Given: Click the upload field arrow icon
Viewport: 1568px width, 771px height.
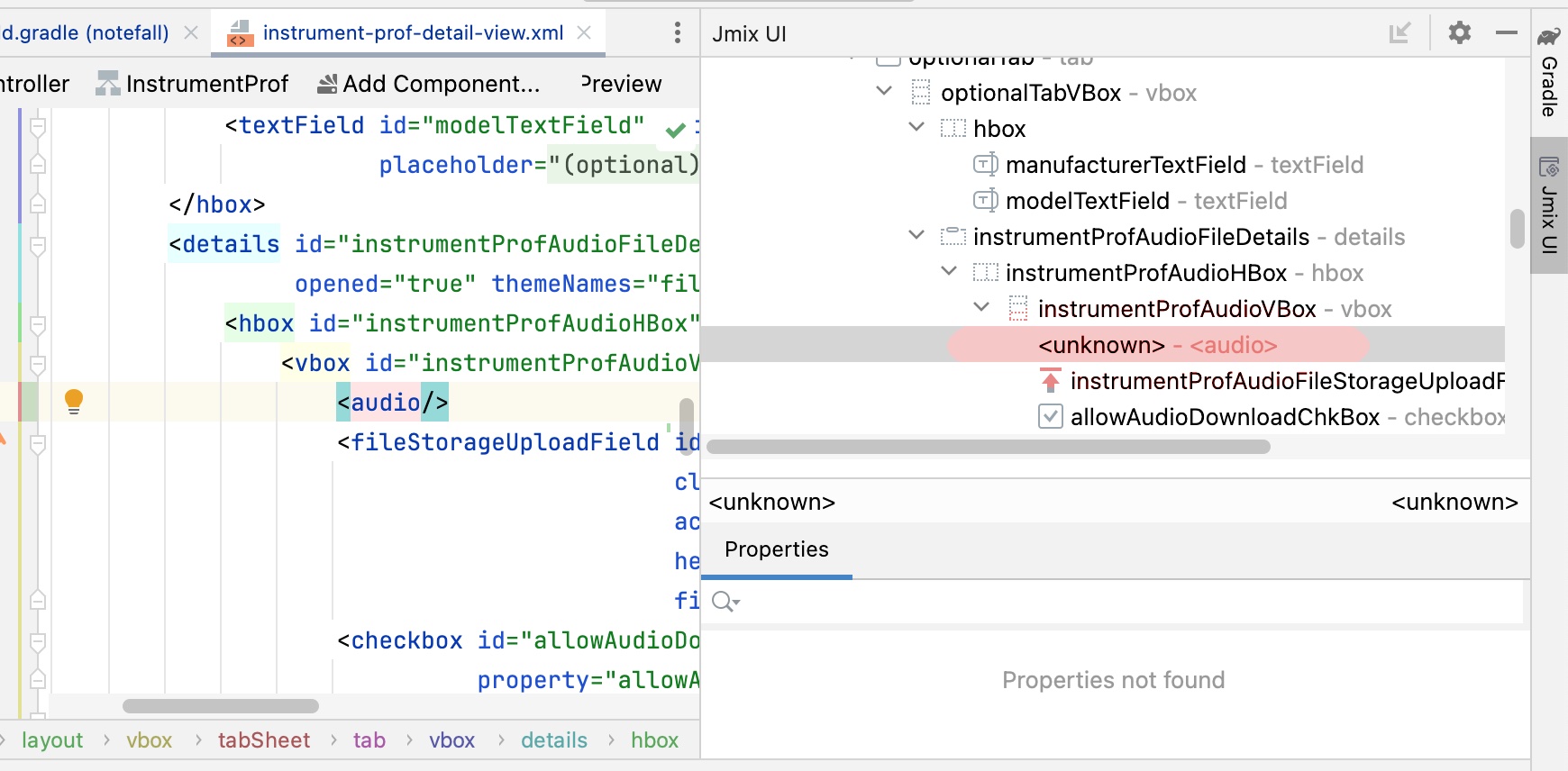Looking at the screenshot, I should [x=1050, y=381].
